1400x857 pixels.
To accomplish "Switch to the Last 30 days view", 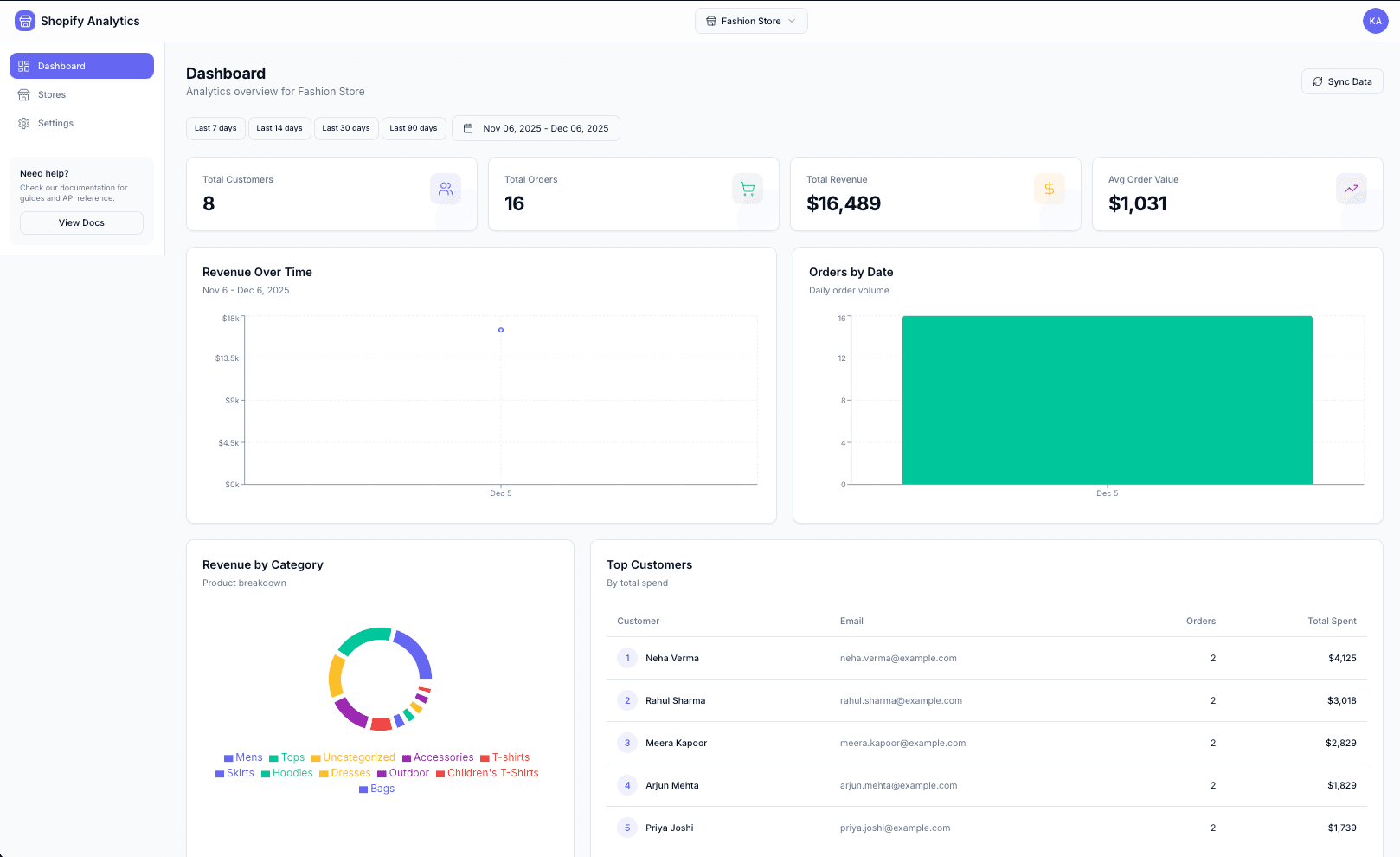I will (x=345, y=127).
